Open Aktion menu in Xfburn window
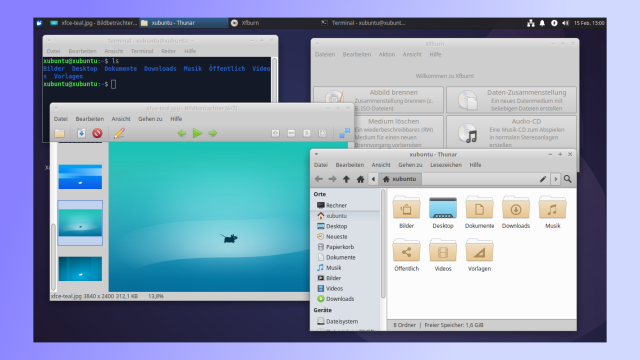The width and height of the screenshot is (640, 360). pos(387,54)
